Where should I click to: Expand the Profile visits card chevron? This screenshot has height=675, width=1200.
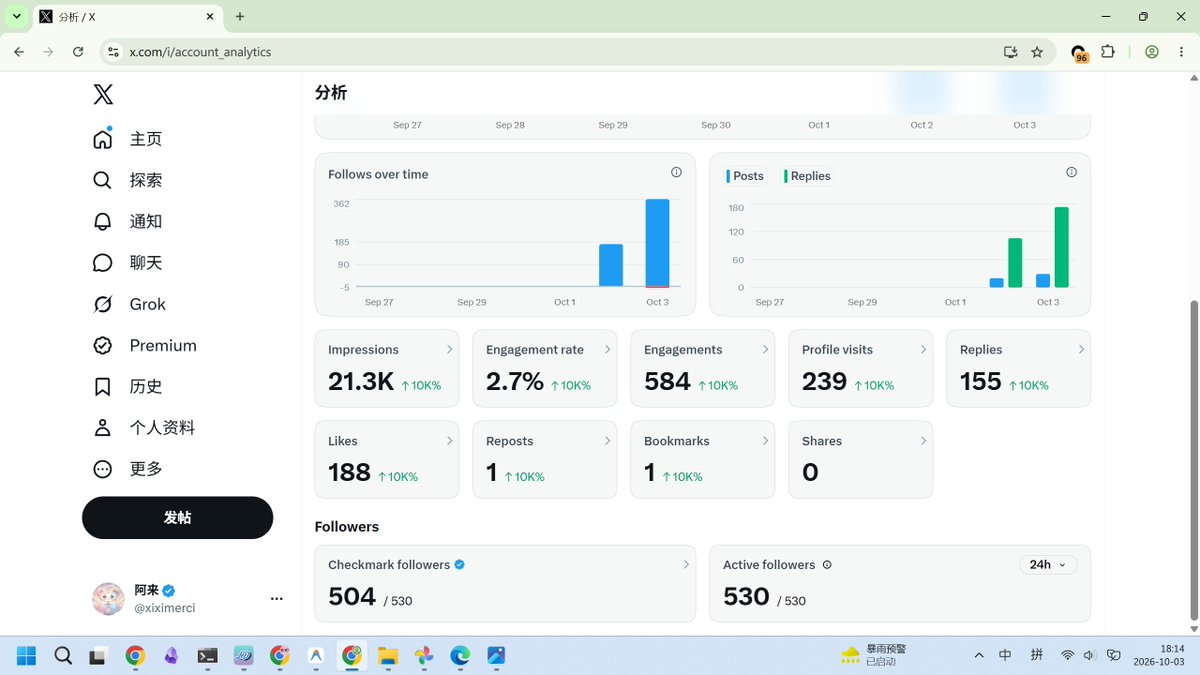924,349
